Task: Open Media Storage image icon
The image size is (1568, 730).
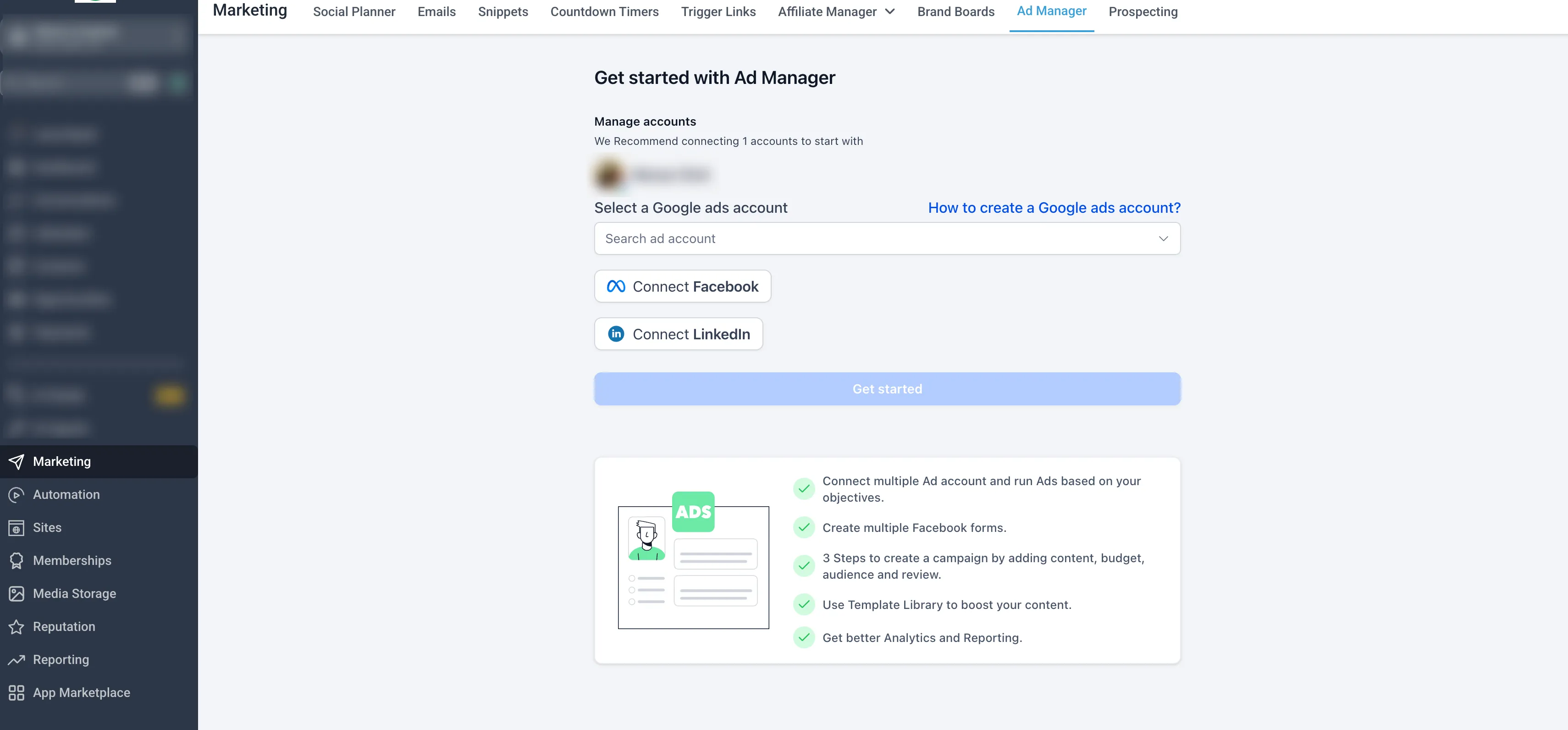Action: point(17,594)
